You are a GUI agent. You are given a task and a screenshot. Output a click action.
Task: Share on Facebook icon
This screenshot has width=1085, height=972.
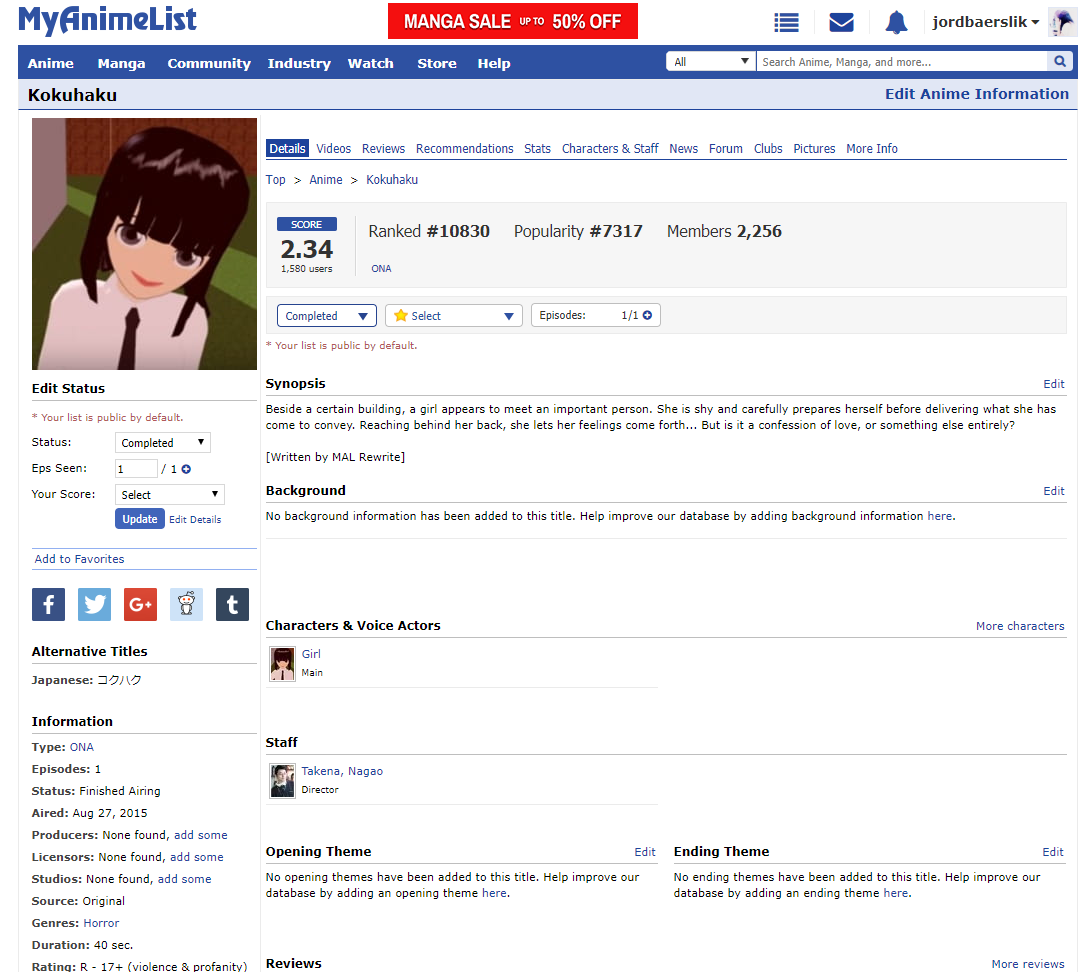48,604
